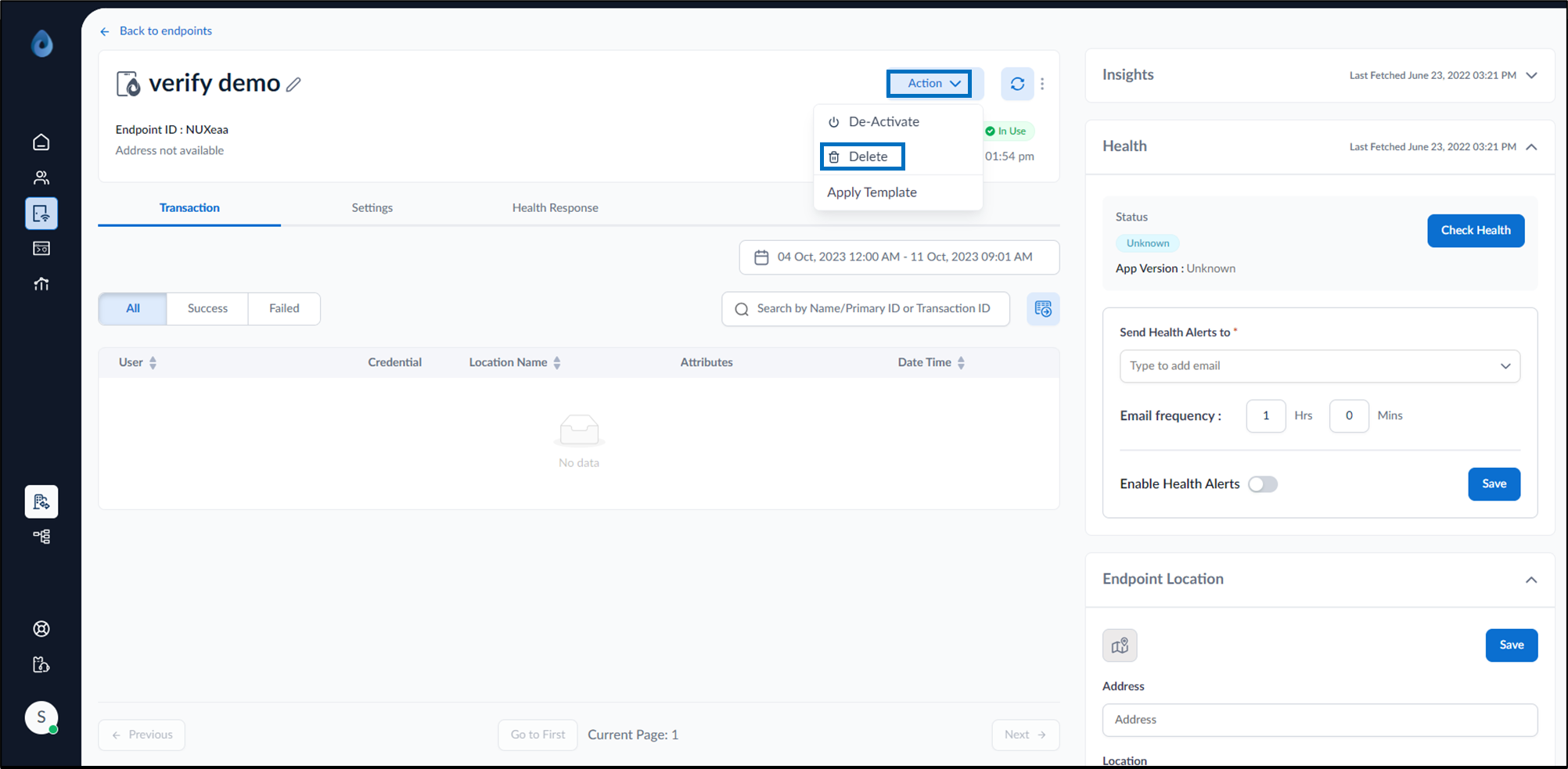Image resolution: width=1568 pixels, height=769 pixels.
Task: Open the hierarchy tree icon in sidebar
Action: coord(41,537)
